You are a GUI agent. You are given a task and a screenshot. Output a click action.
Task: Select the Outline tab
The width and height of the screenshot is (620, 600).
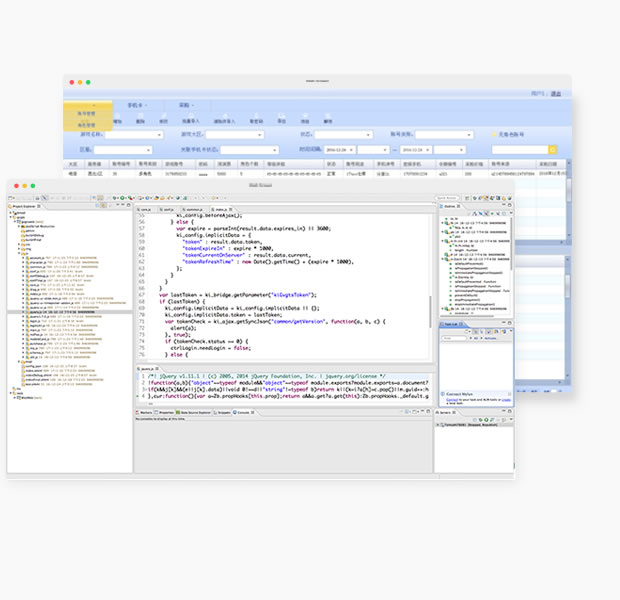(x=450, y=206)
